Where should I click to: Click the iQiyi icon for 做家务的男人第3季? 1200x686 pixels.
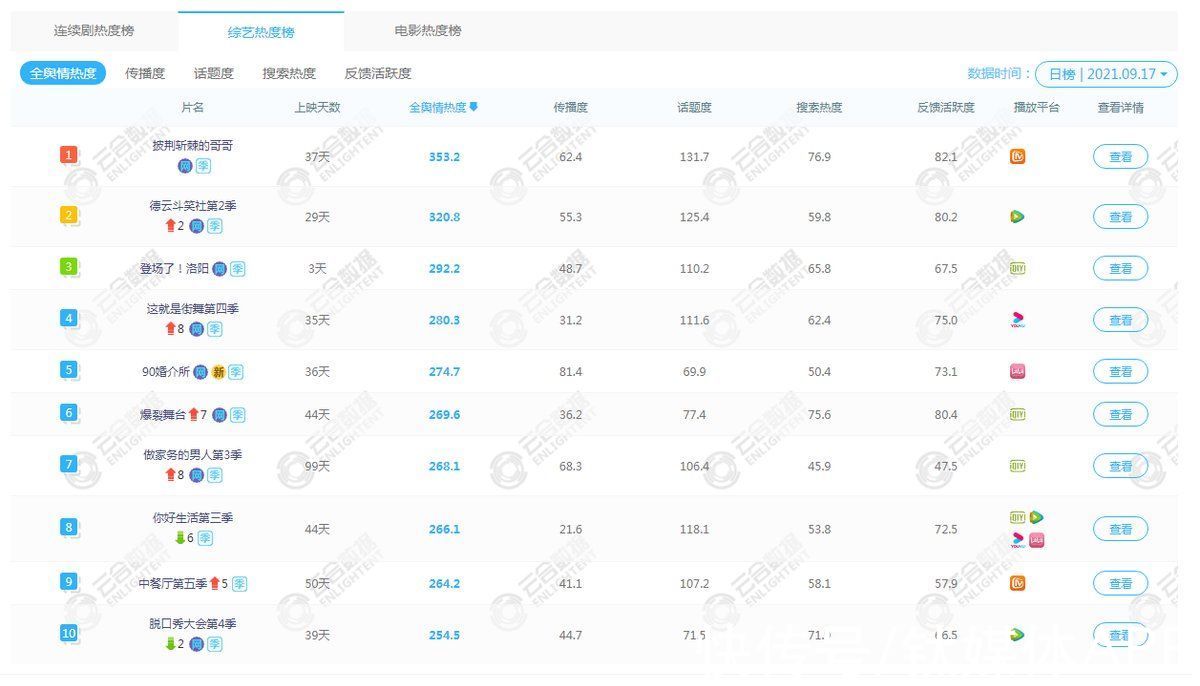[x=1017, y=466]
